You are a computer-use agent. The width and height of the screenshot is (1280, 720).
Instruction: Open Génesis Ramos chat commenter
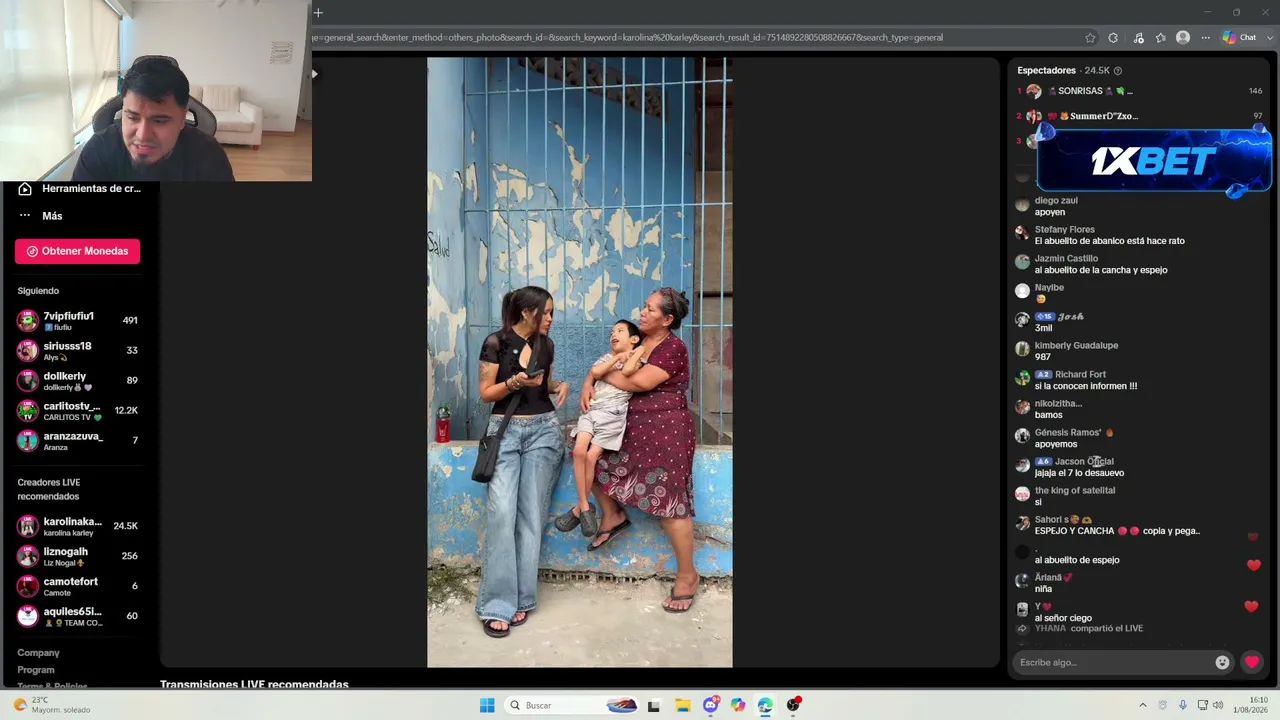[1068, 433]
